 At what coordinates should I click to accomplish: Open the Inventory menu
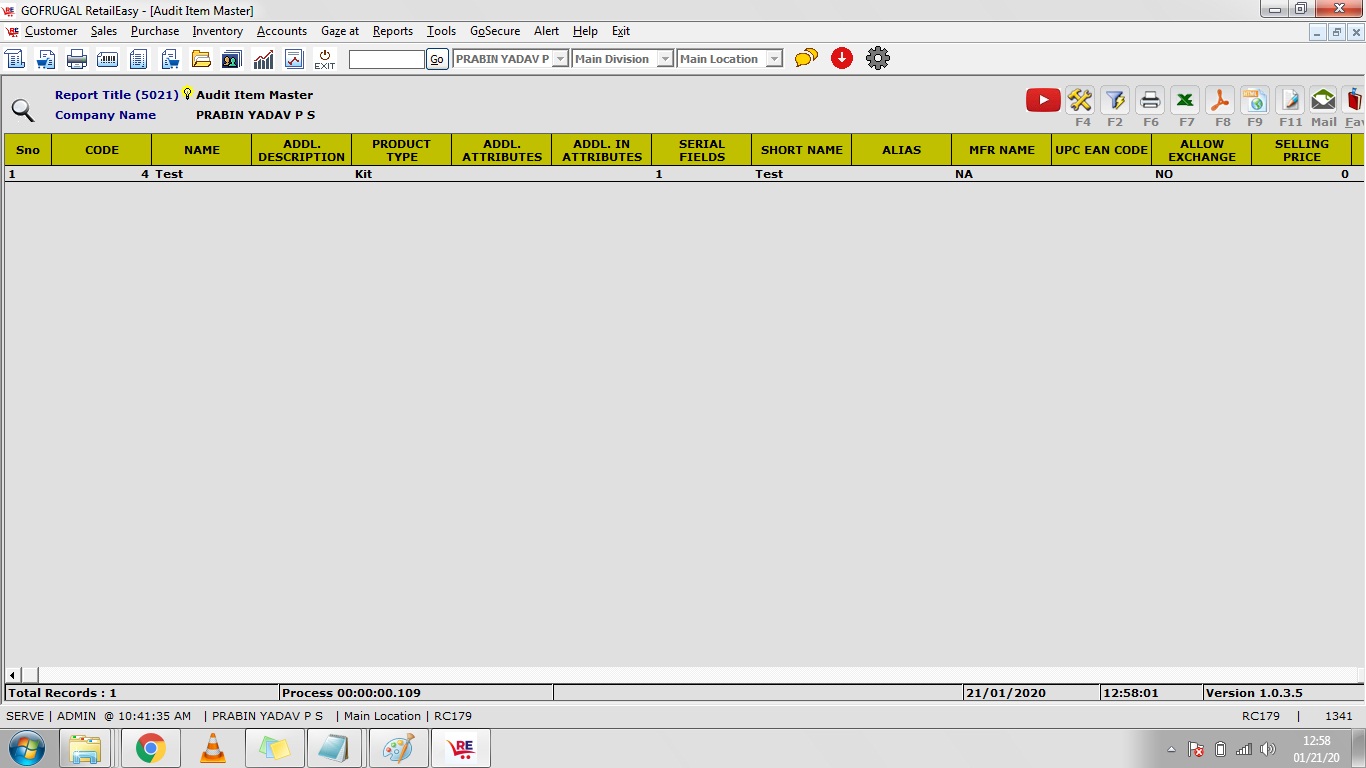(x=218, y=31)
